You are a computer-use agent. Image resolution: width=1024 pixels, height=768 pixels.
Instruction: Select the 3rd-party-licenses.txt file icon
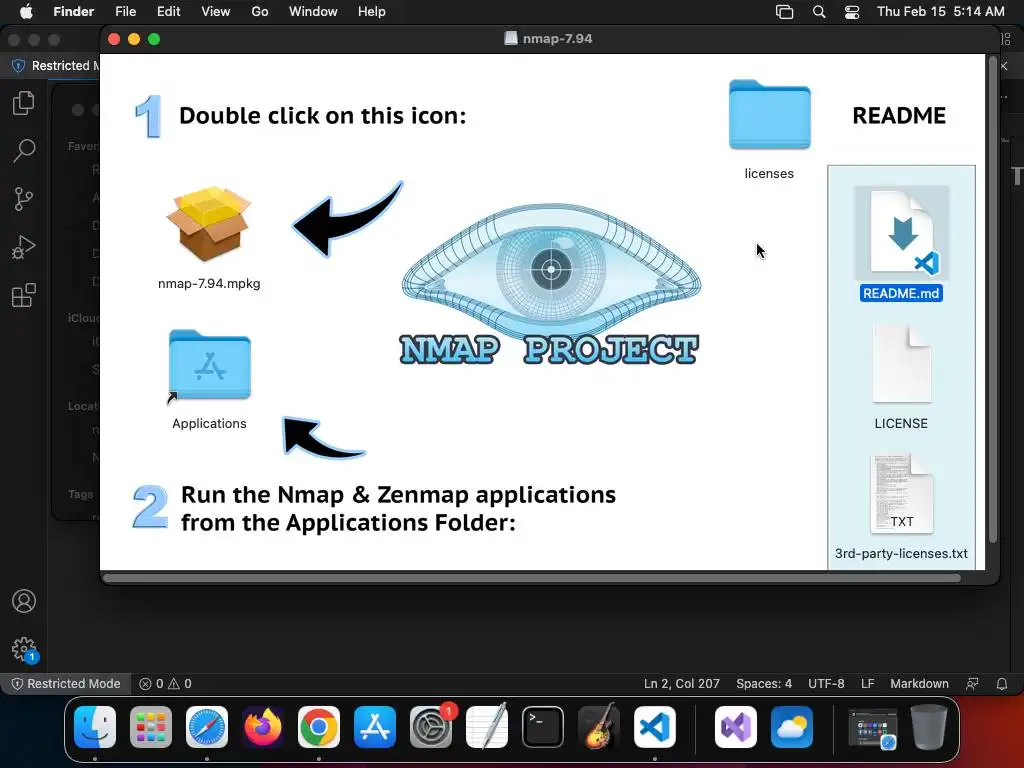[x=901, y=494]
